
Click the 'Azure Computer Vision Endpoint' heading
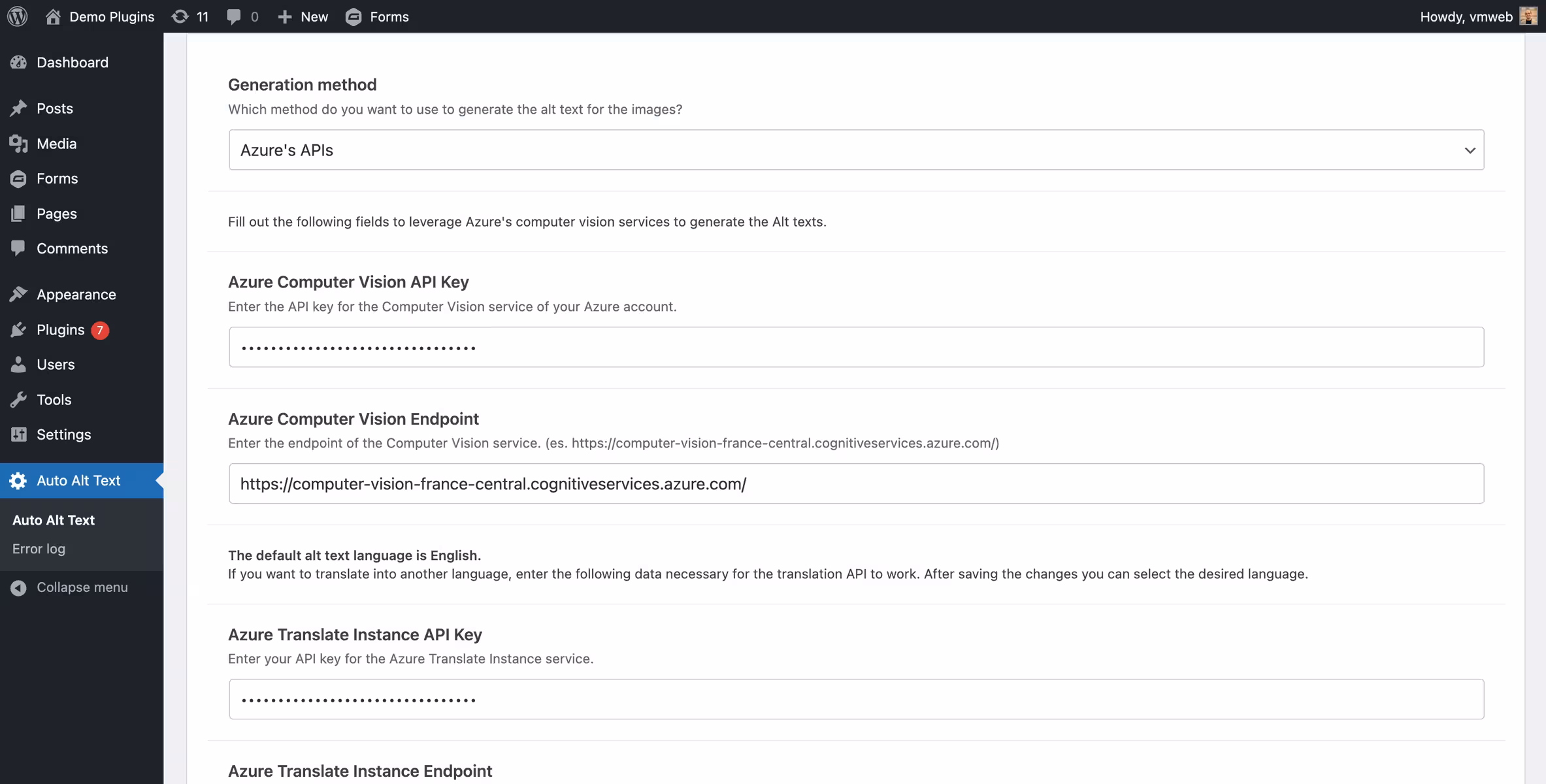(354, 419)
